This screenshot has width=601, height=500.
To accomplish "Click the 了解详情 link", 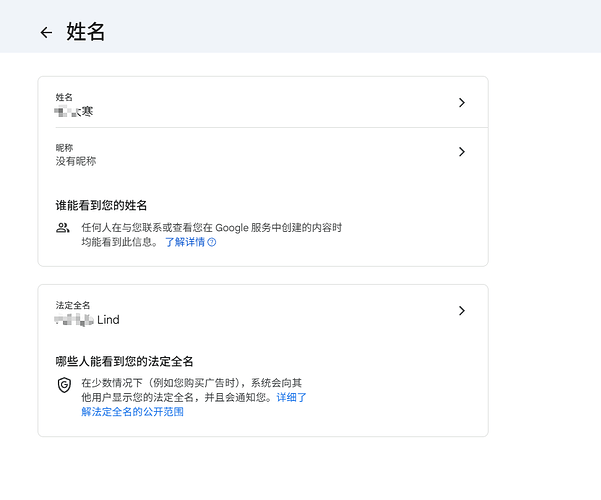I will 185,242.
